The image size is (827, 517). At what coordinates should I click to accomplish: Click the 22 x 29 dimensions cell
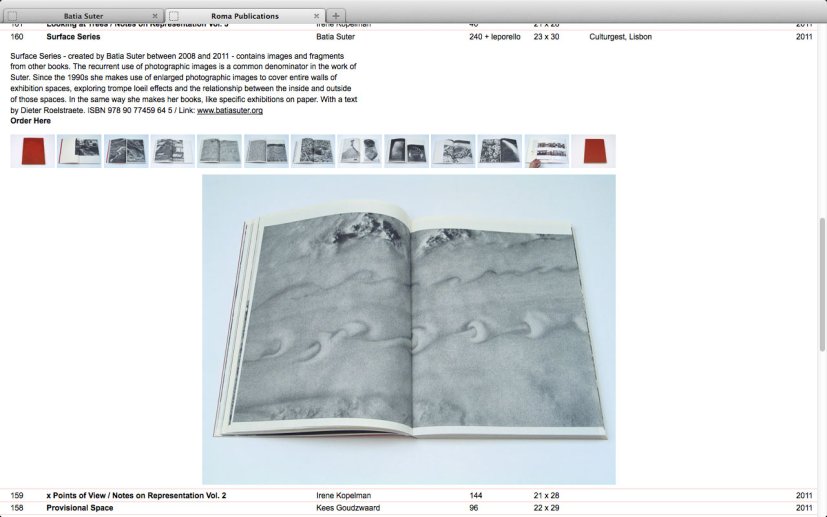(x=546, y=508)
